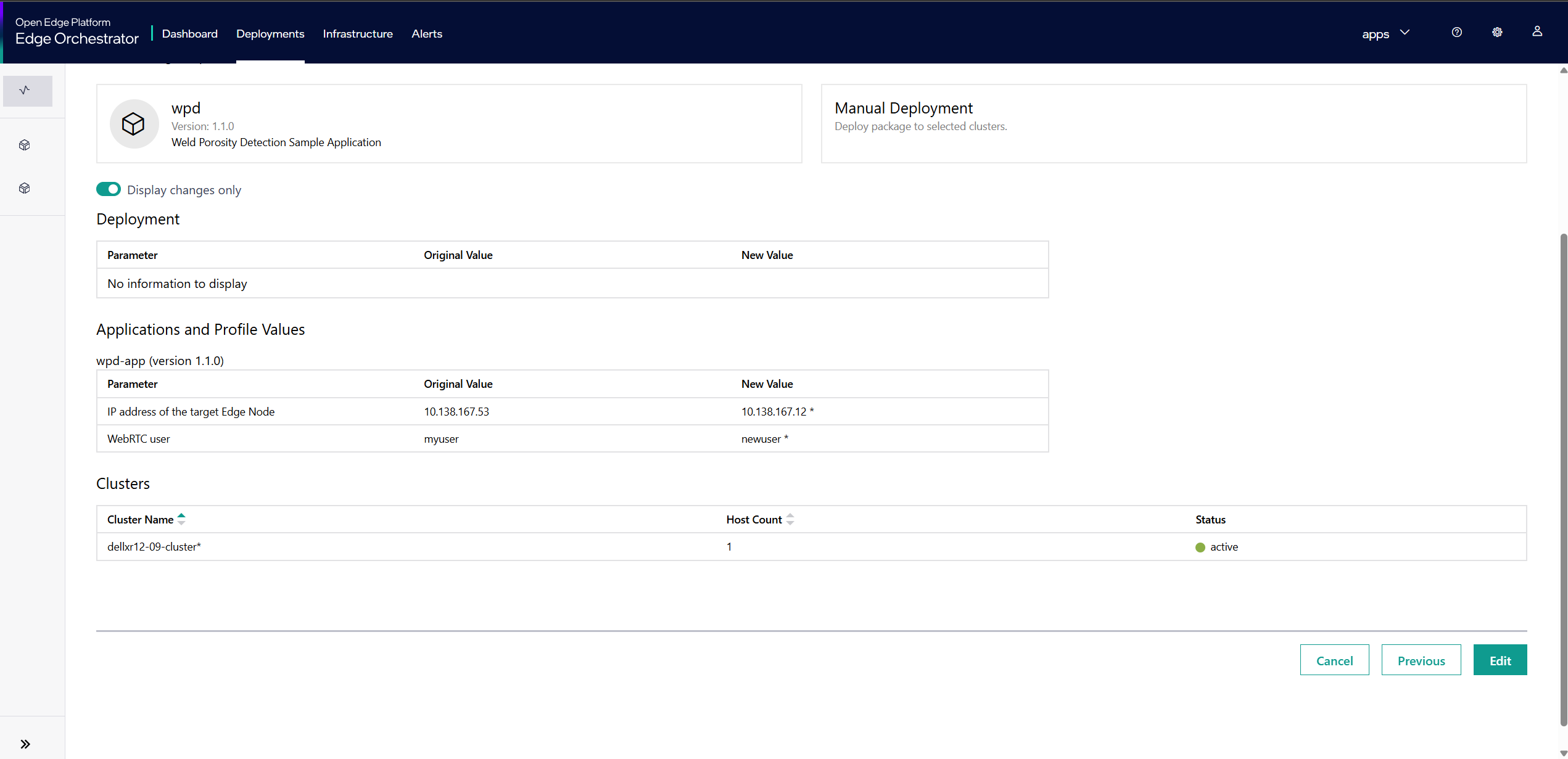Click the second package cube sidebar icon
This screenshot has height=759, width=1568.
[25, 188]
